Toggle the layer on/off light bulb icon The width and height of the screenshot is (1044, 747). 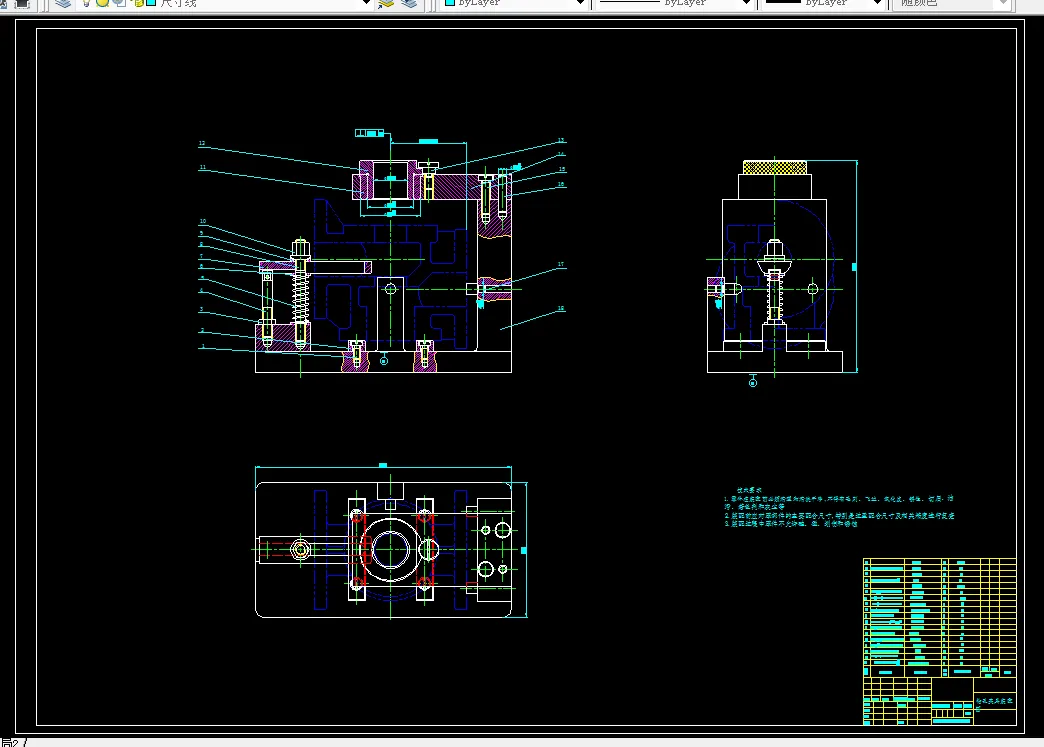tap(87, 3)
